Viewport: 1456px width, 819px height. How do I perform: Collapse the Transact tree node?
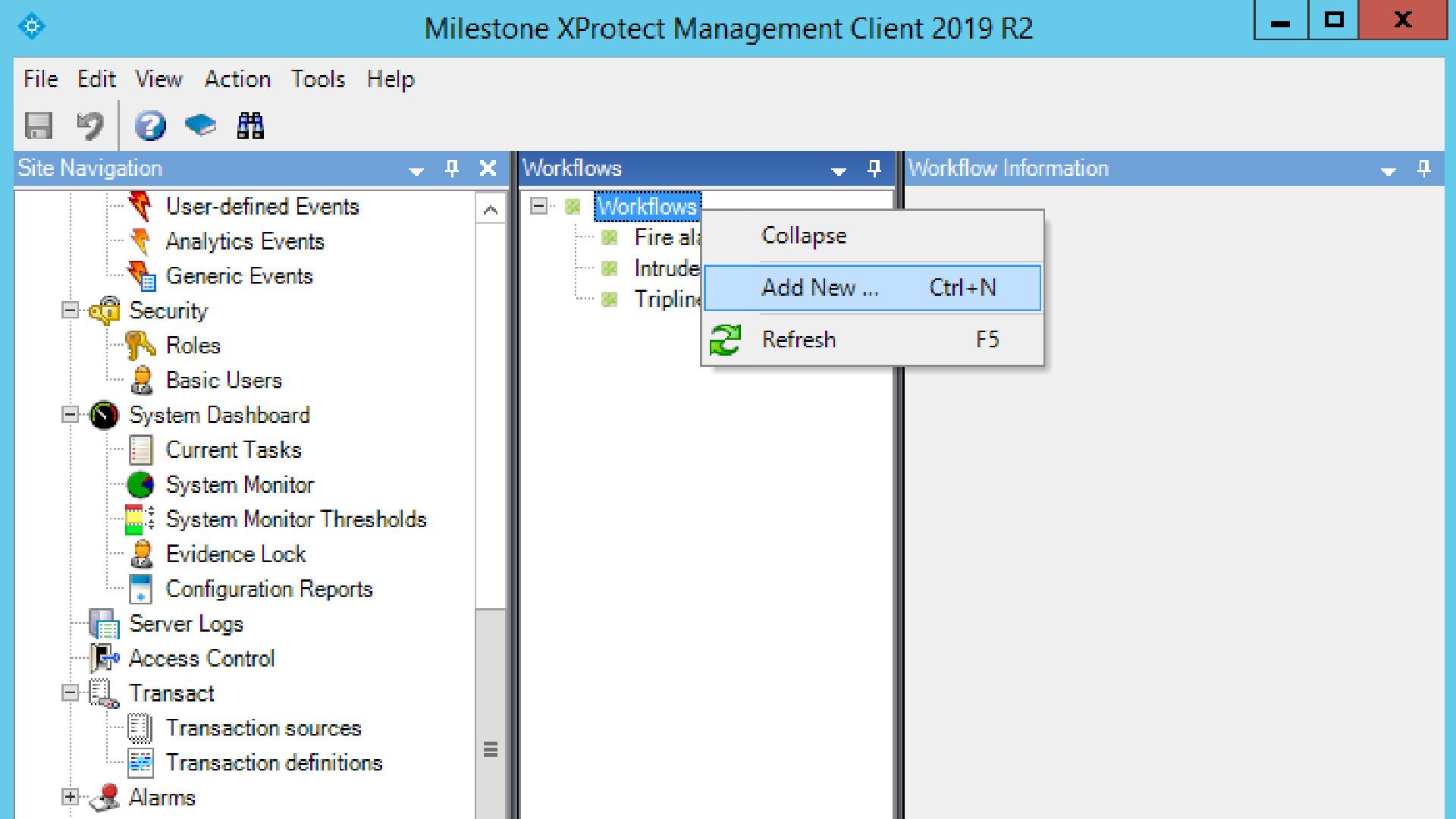(x=70, y=692)
